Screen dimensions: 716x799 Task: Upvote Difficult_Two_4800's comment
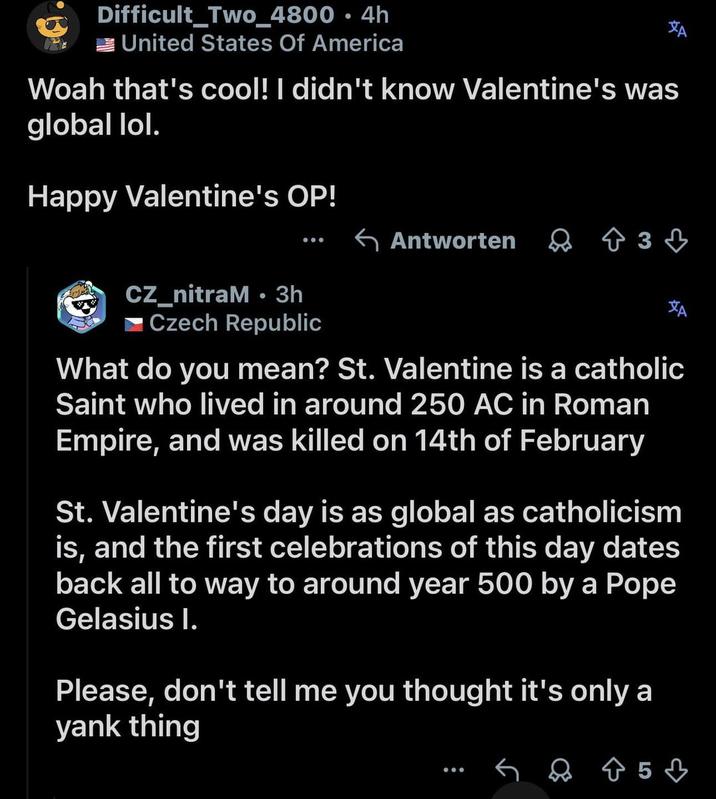(x=612, y=240)
